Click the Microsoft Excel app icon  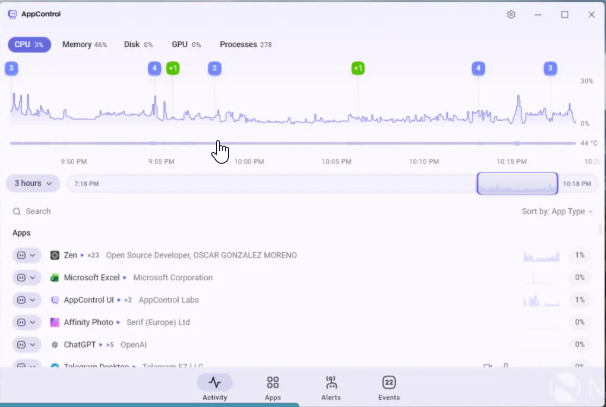click(x=55, y=277)
